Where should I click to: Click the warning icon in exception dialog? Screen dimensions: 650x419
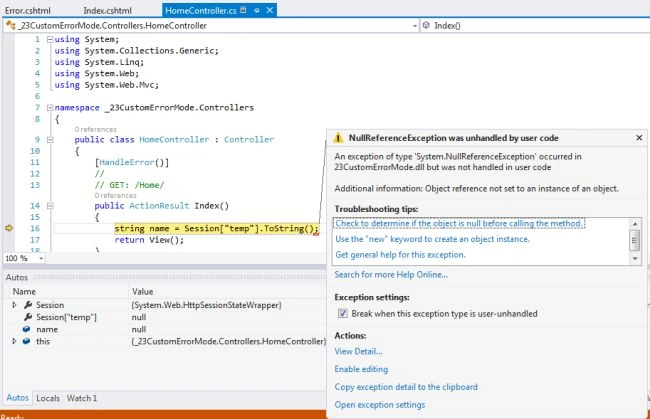coord(338,138)
